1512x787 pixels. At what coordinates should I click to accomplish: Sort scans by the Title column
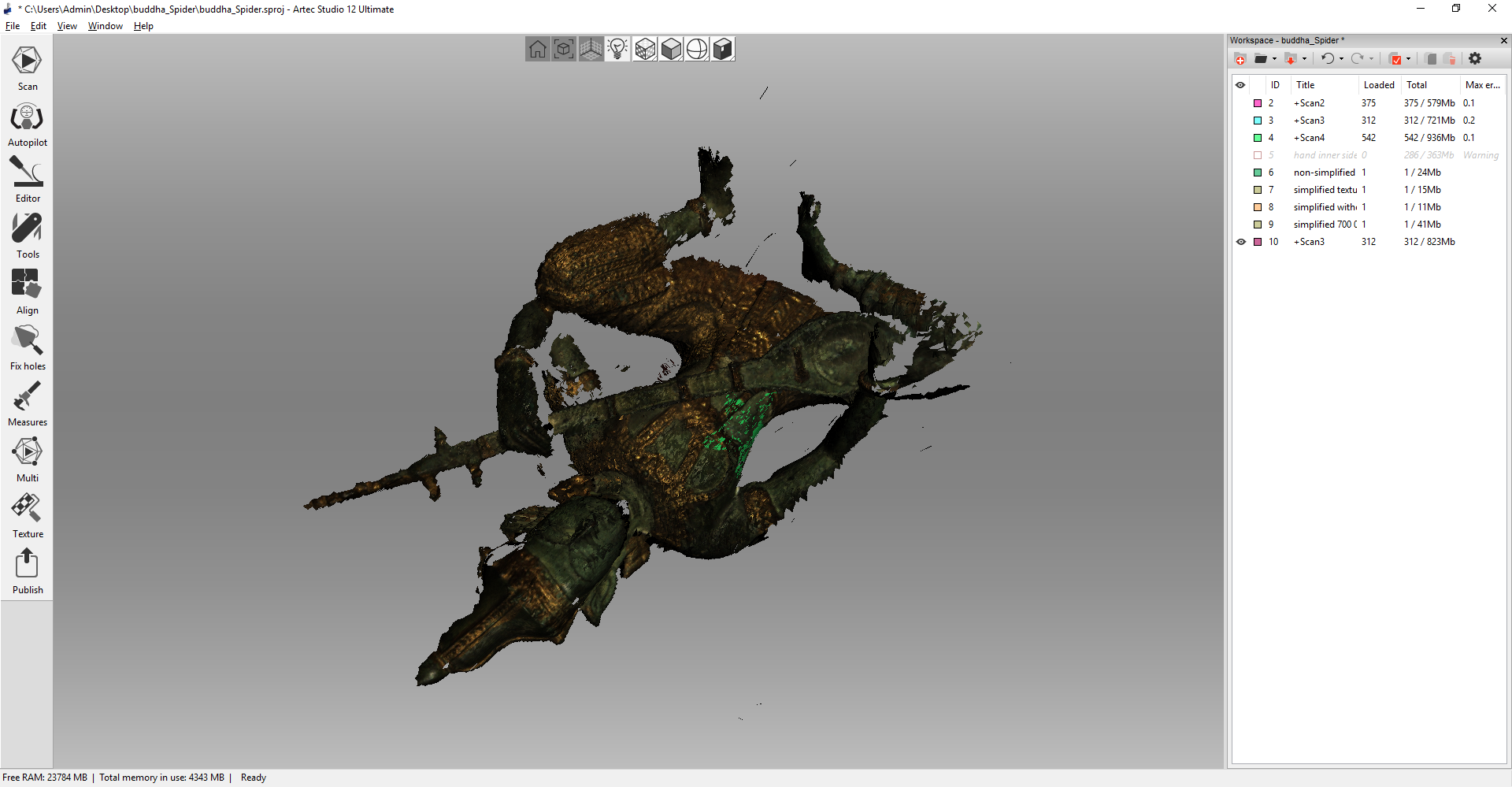[1305, 85]
